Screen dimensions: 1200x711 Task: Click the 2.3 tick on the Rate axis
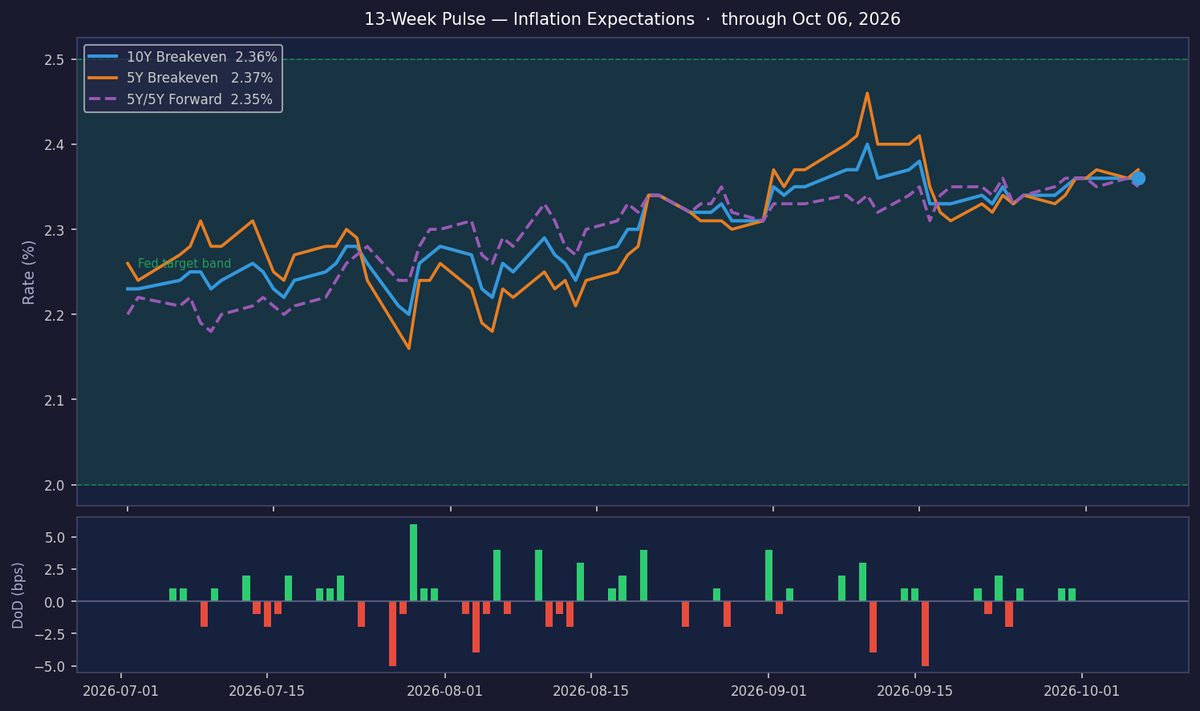tap(56, 230)
